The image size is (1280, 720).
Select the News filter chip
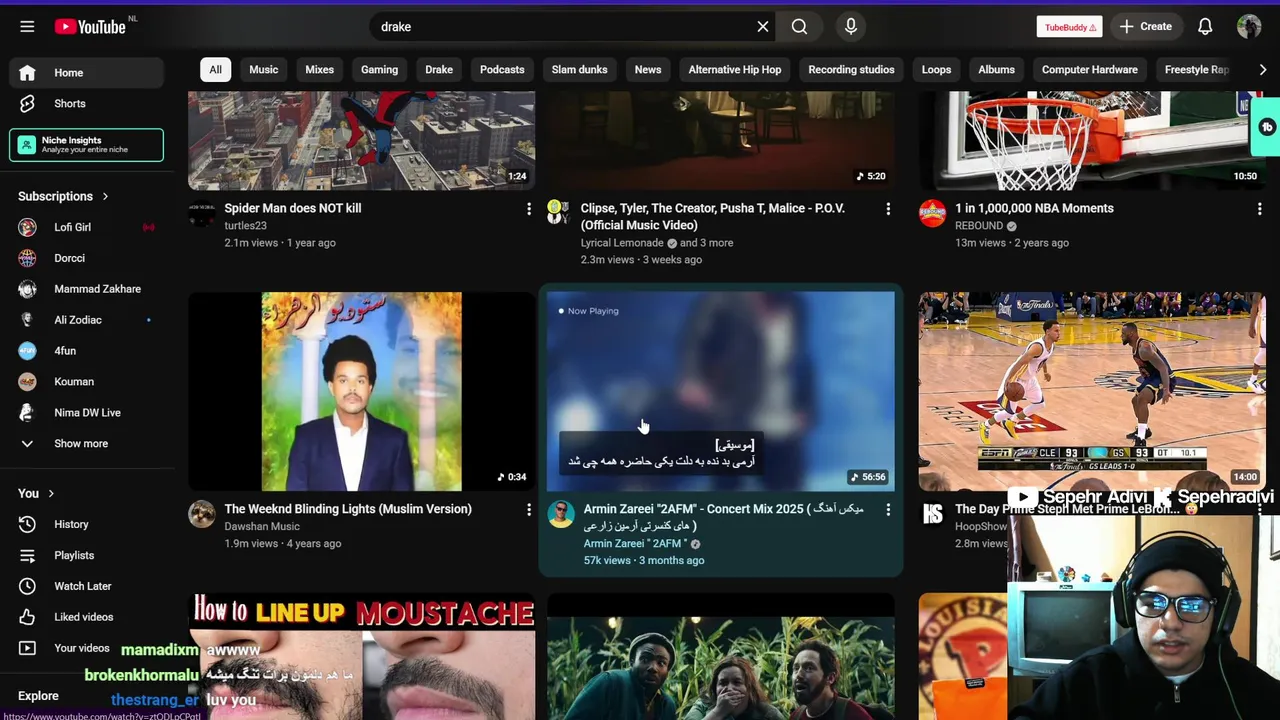(x=648, y=69)
